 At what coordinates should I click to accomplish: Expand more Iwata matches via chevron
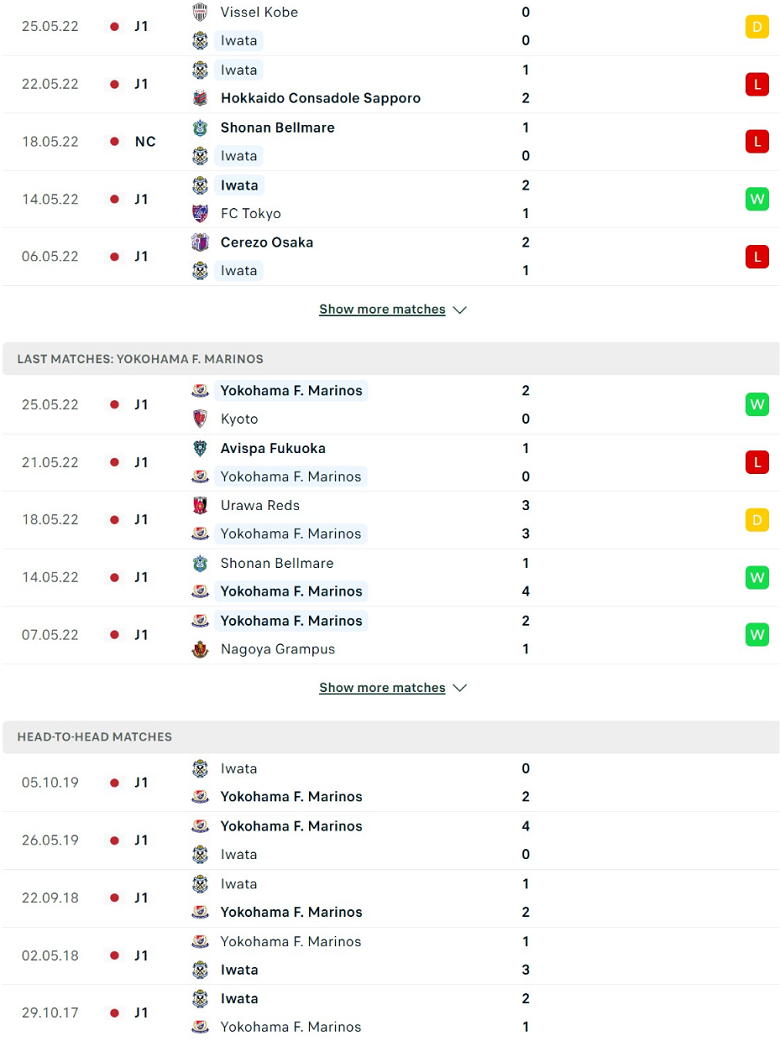pos(459,310)
